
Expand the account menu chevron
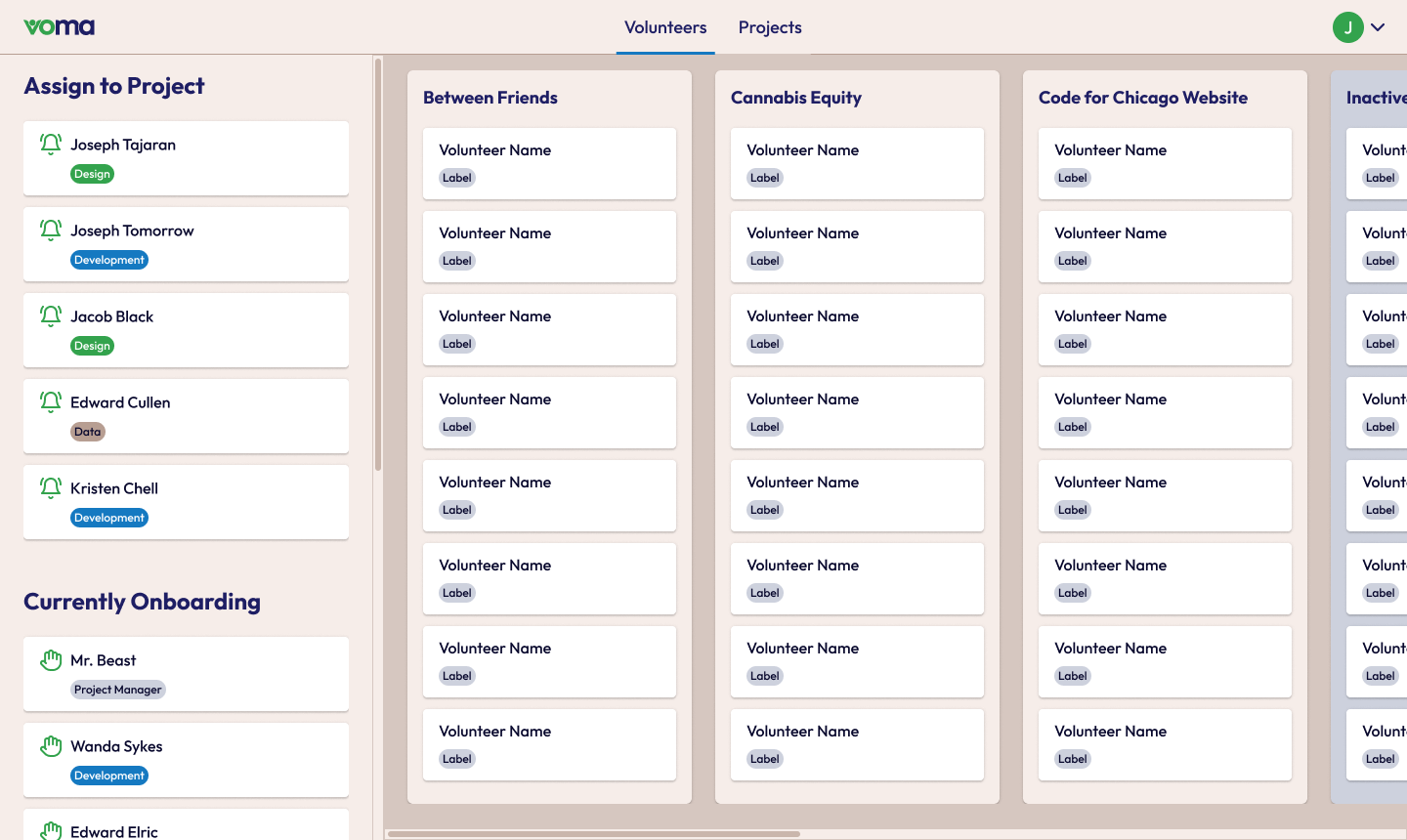coord(1378,27)
